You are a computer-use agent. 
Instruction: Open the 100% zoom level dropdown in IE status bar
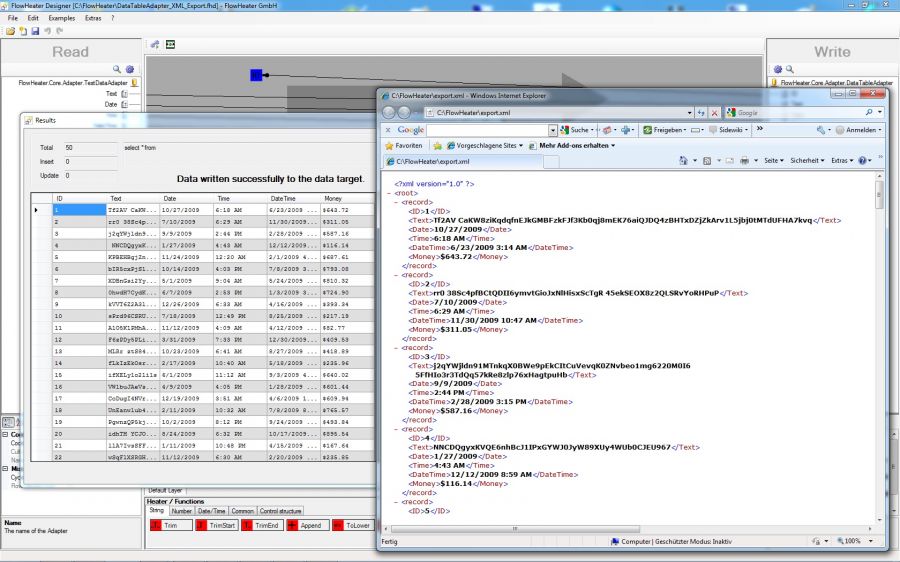point(871,541)
